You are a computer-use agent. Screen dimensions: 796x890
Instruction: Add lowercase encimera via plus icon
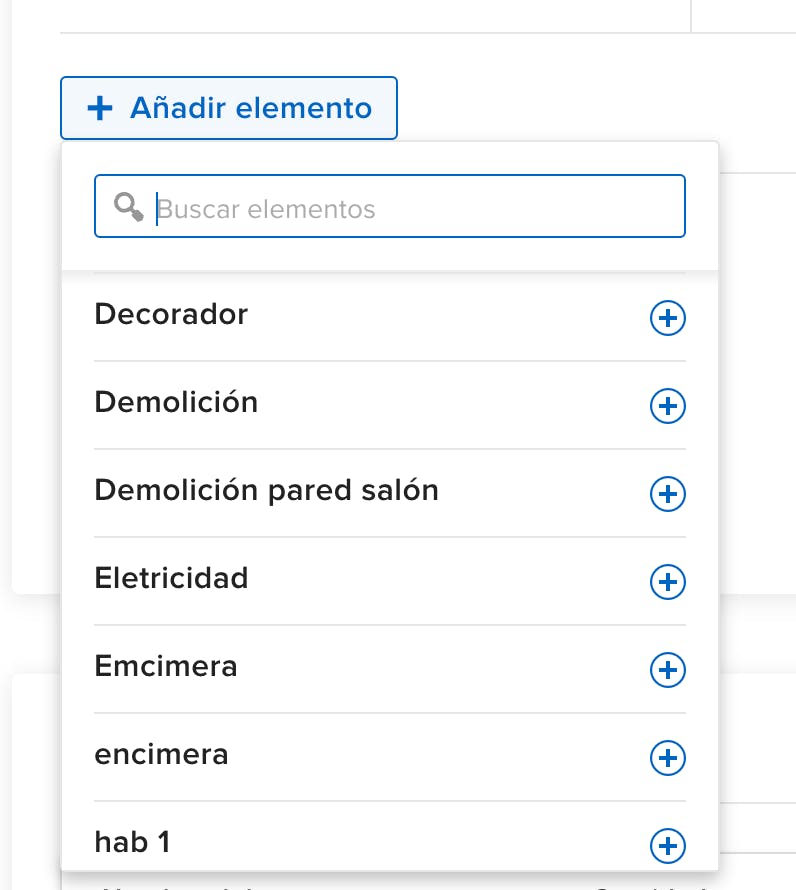[668, 758]
